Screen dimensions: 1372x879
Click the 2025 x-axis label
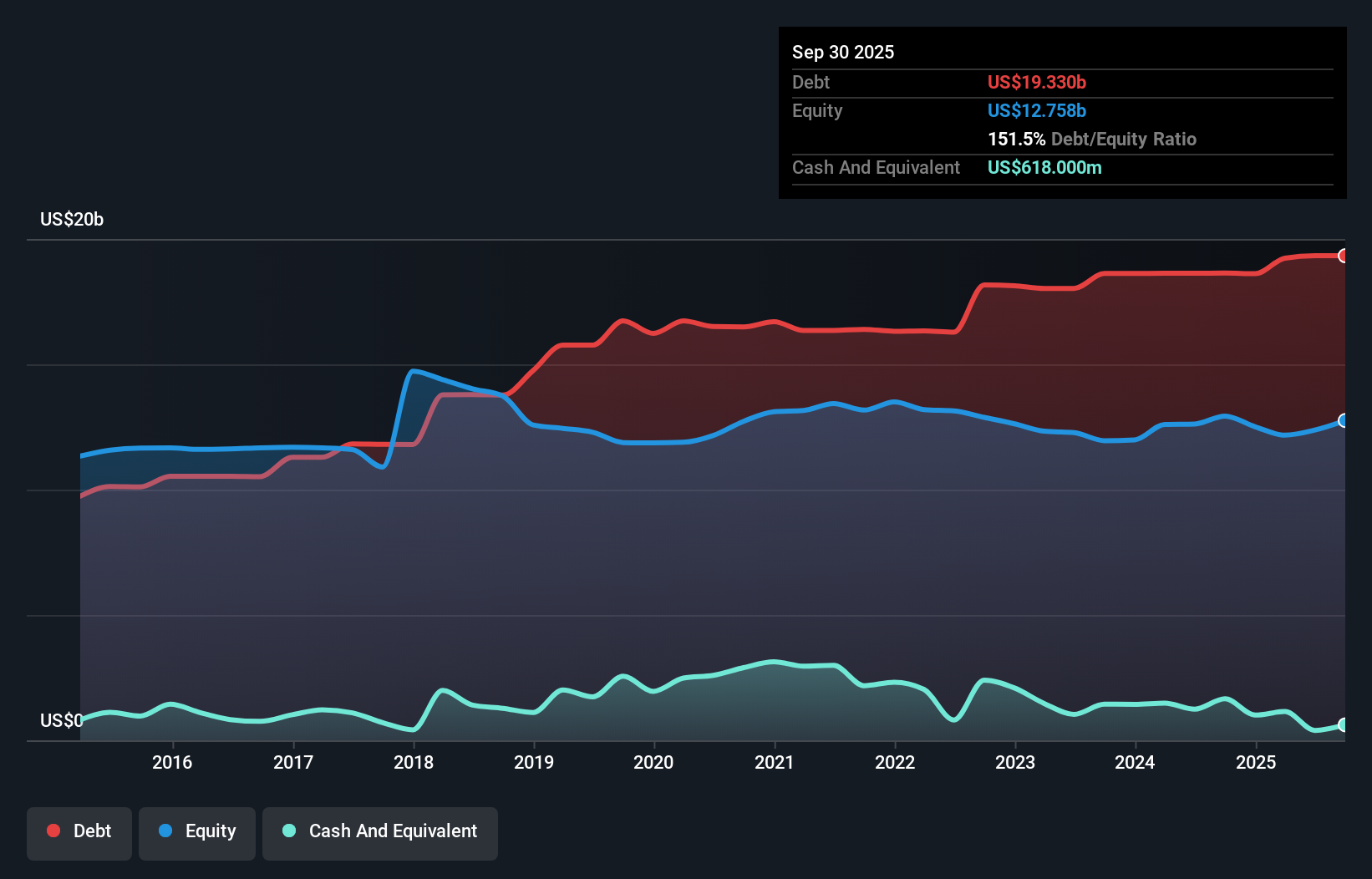tap(1256, 762)
